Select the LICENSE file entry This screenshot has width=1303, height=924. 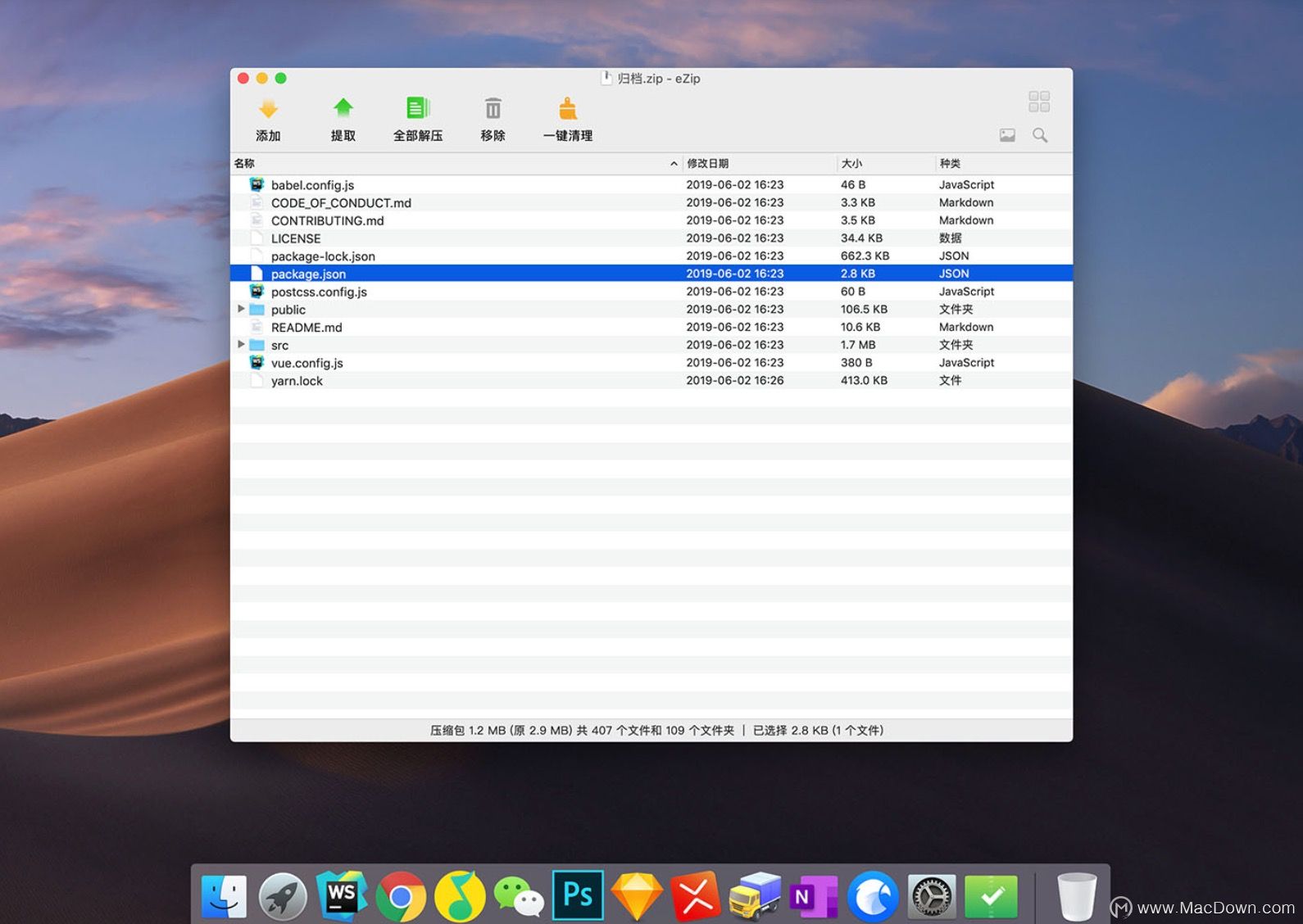tap(296, 238)
